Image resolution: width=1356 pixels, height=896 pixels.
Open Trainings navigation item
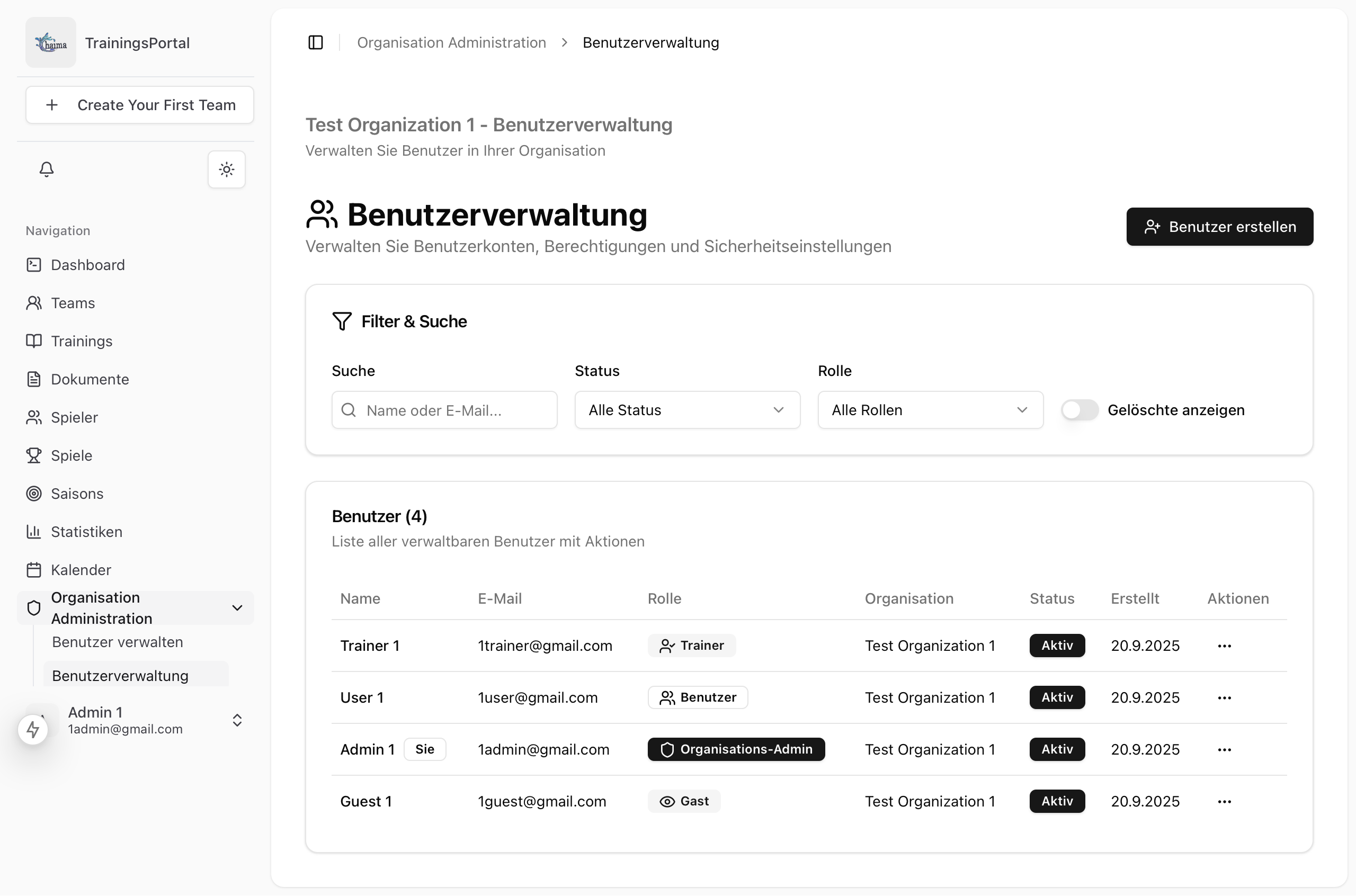point(135,341)
